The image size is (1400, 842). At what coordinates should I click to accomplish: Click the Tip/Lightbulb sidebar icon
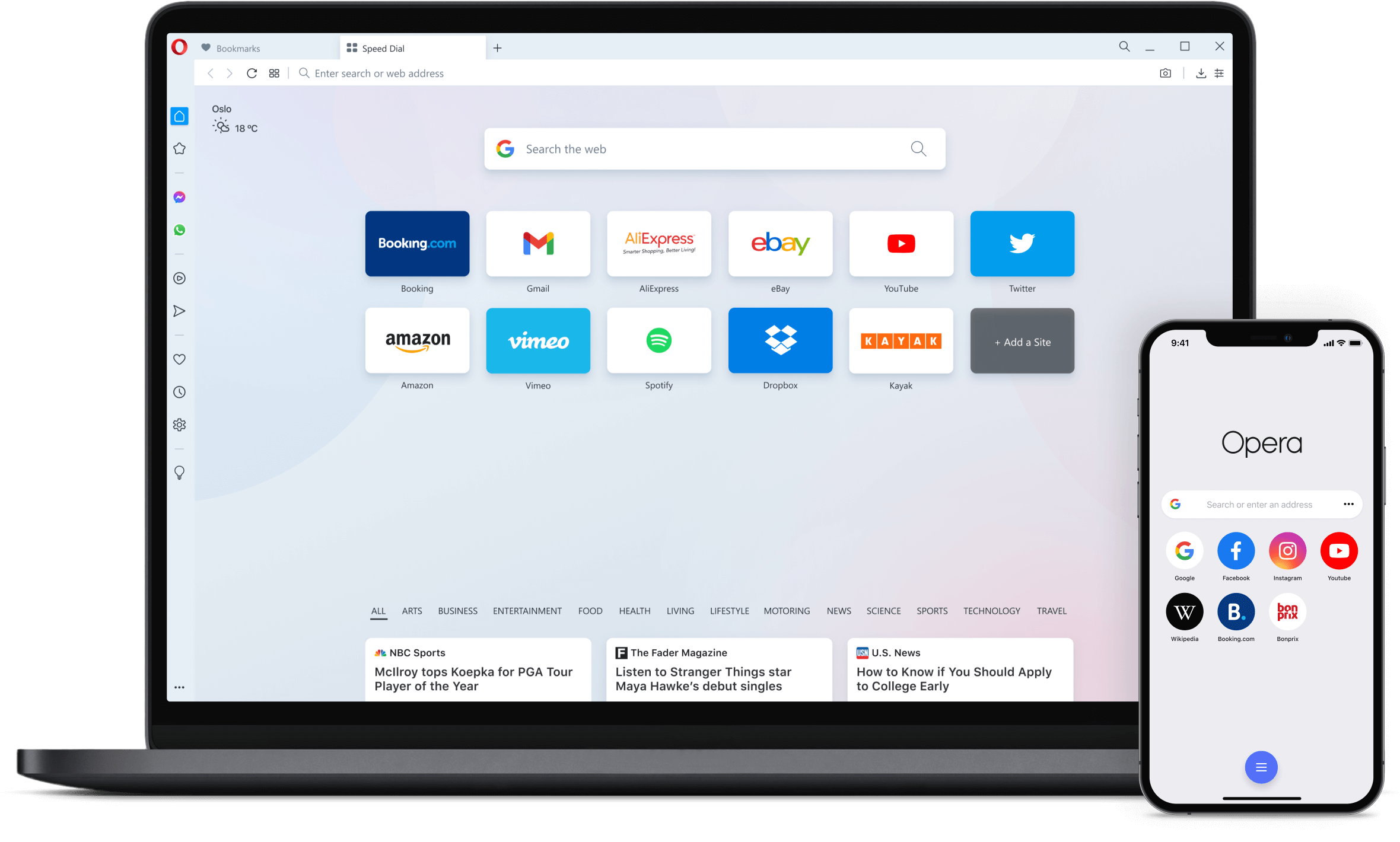click(x=181, y=472)
